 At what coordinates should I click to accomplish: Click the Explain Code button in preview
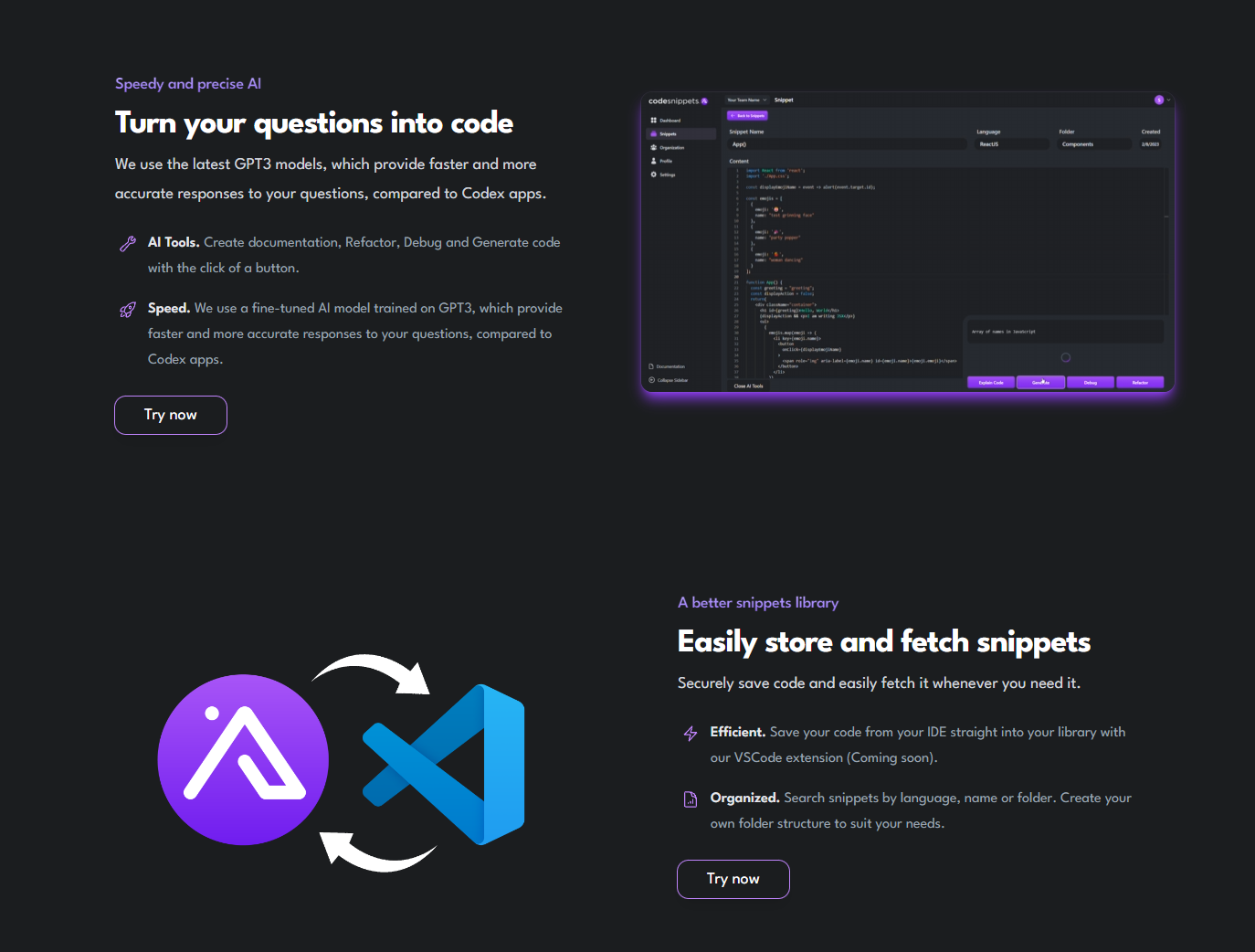pos(991,383)
